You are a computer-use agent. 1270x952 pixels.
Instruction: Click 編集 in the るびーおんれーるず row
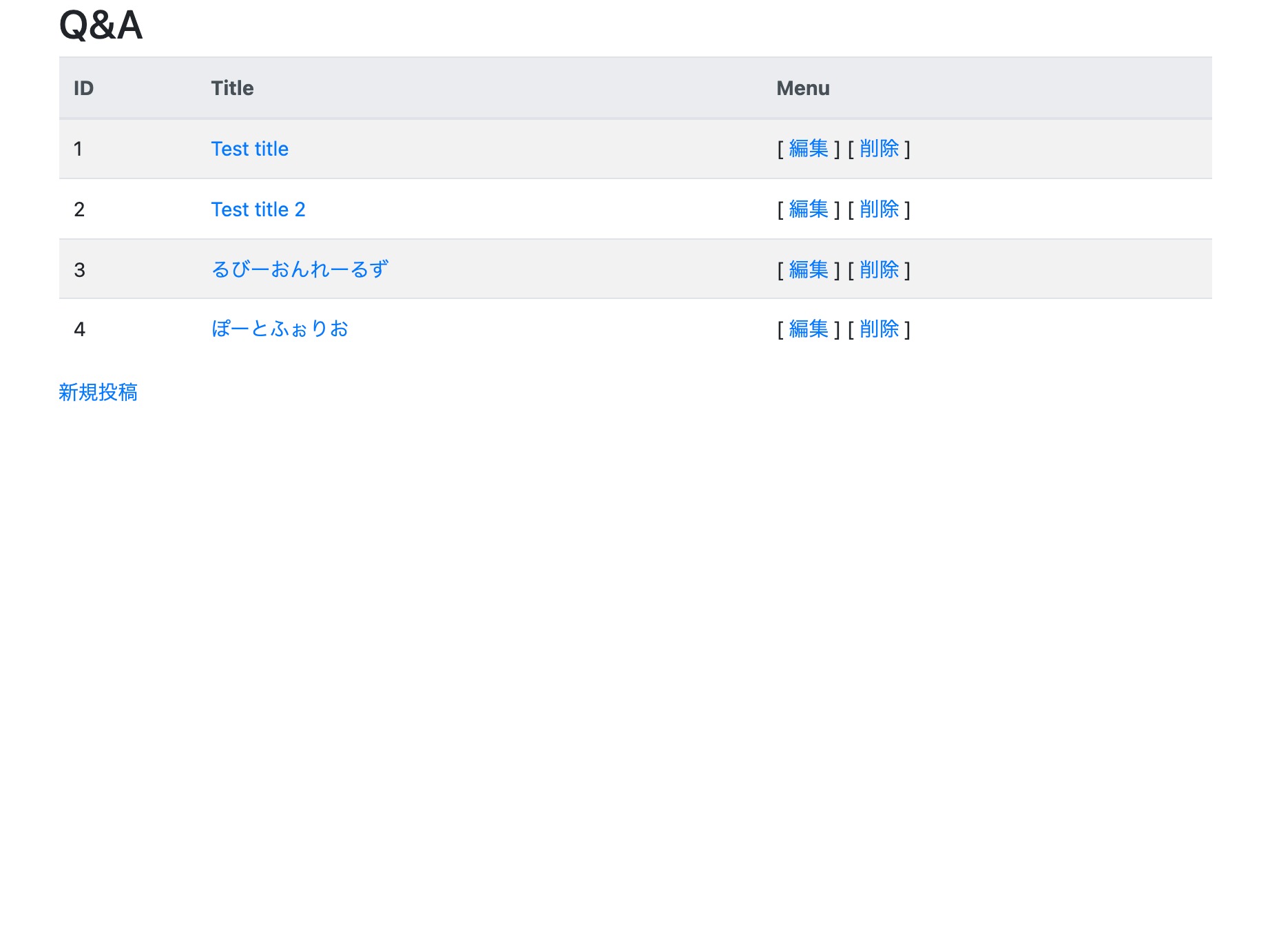tap(808, 269)
